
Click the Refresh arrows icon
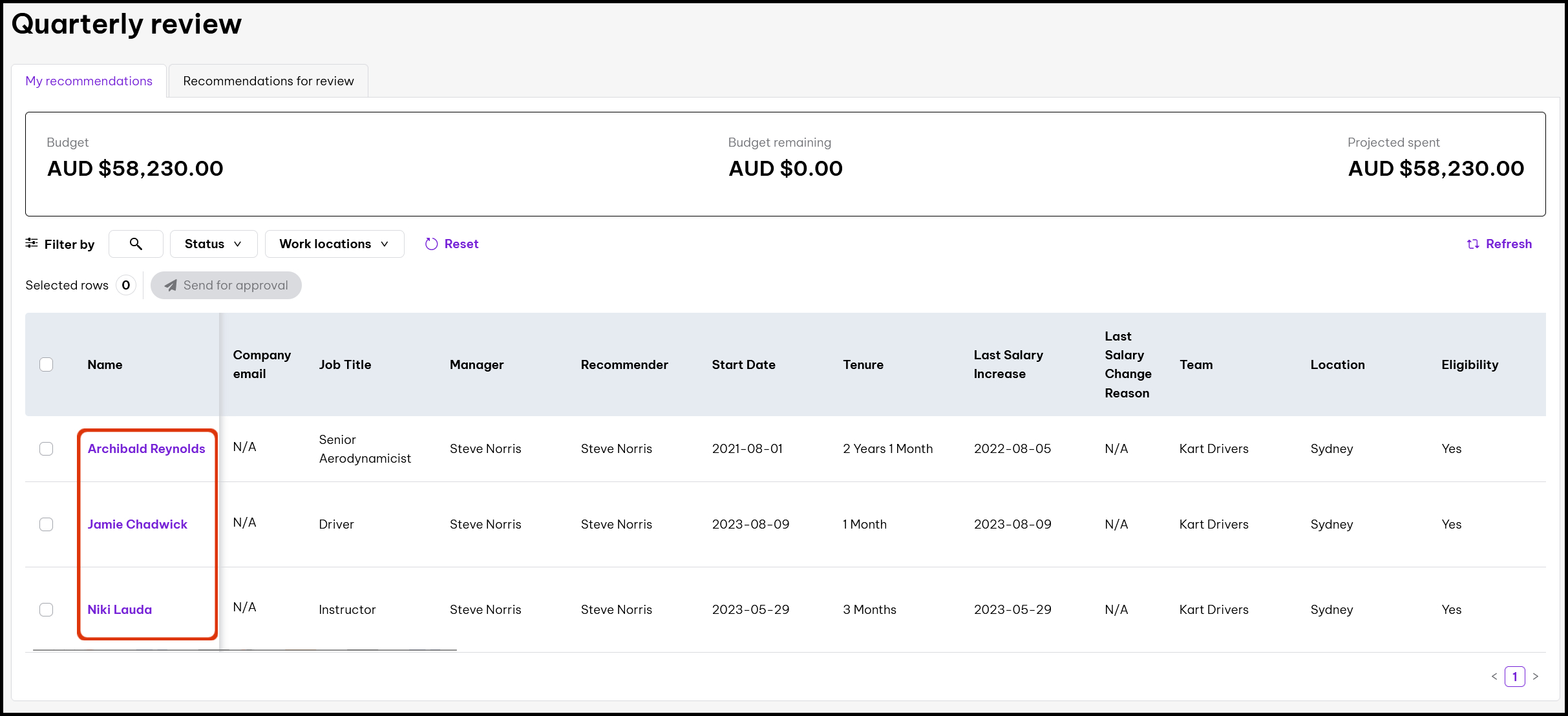pyautogui.click(x=1473, y=244)
